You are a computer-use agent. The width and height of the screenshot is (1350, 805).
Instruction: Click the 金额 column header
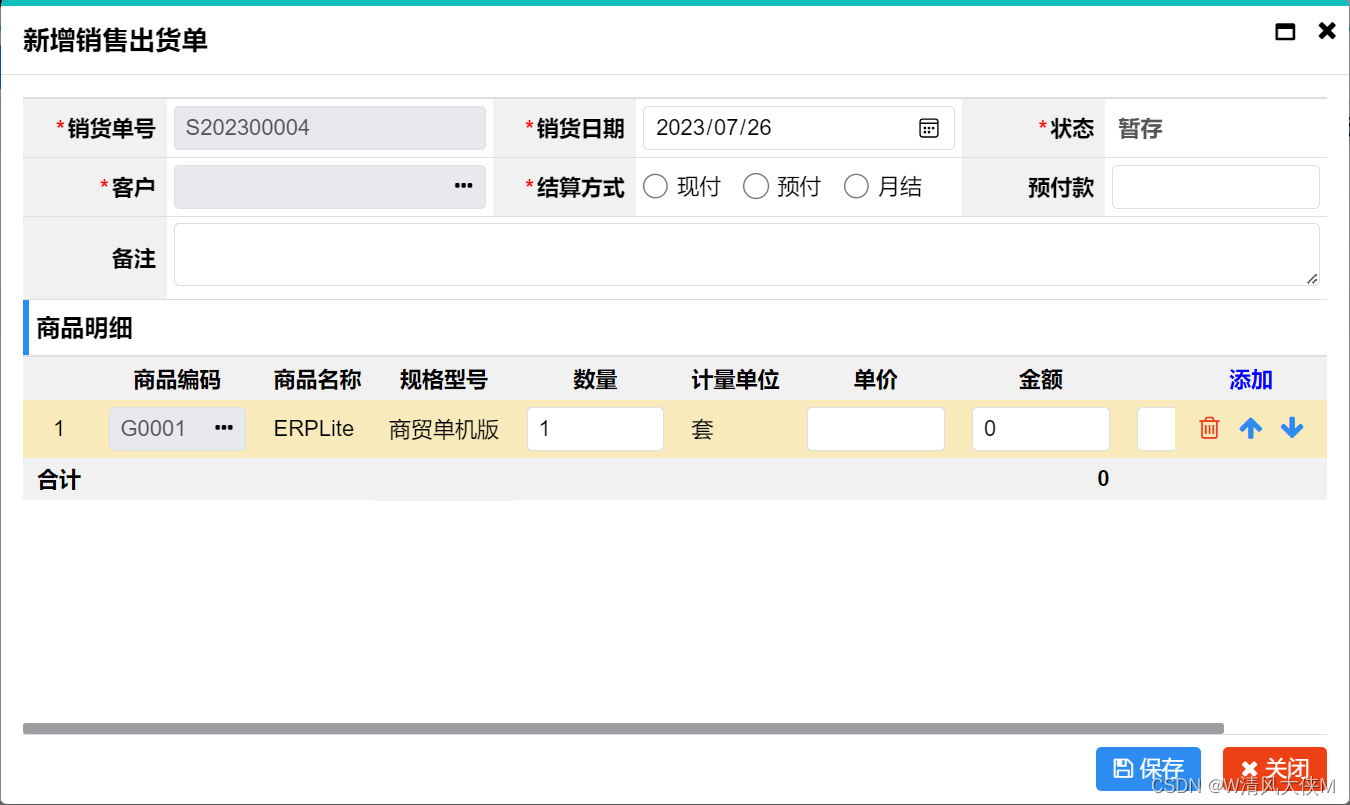[x=1041, y=380]
